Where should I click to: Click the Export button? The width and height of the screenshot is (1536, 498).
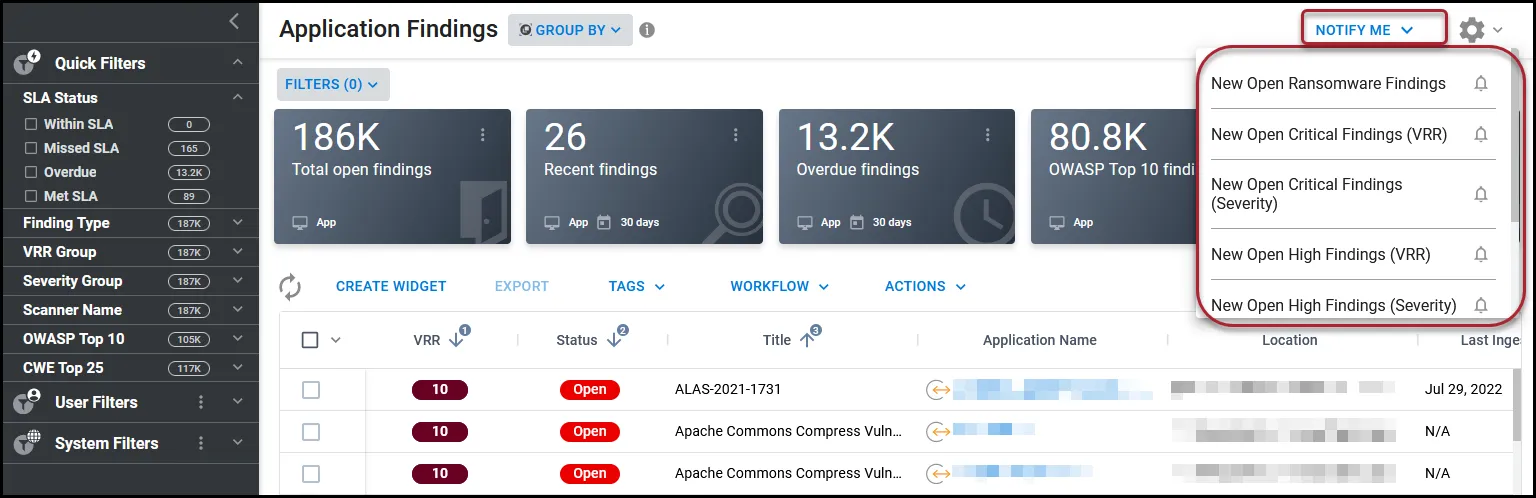[x=522, y=286]
